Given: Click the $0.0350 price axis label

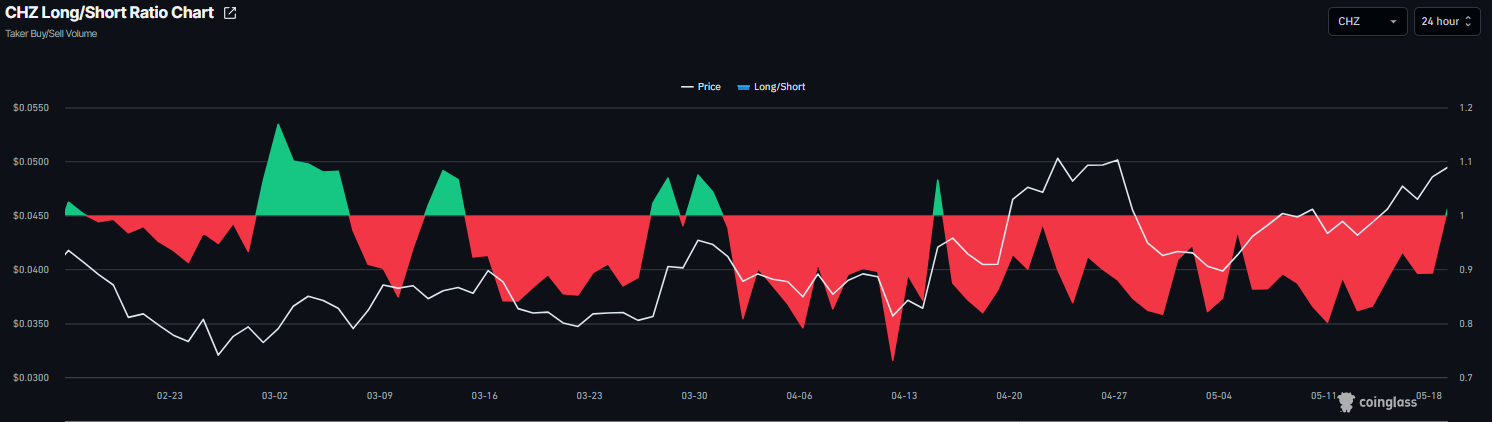Looking at the screenshot, I should (x=29, y=323).
